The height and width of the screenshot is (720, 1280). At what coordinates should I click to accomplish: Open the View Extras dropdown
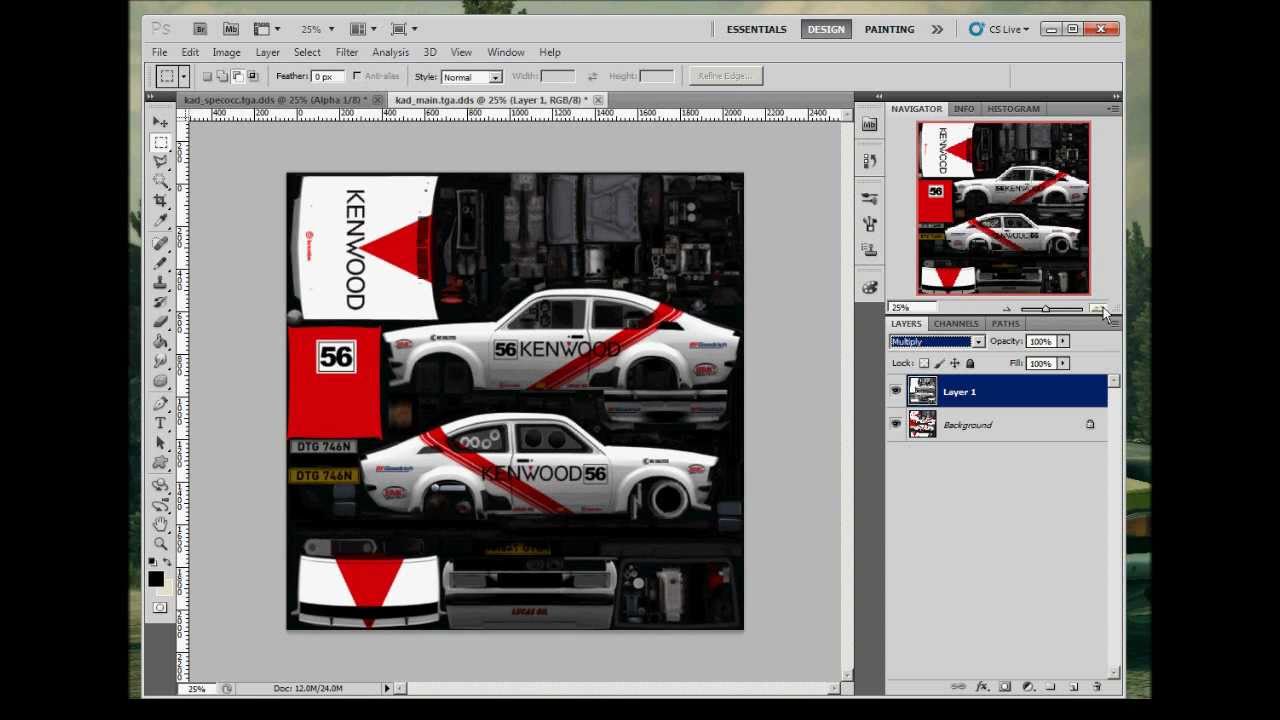[267, 29]
